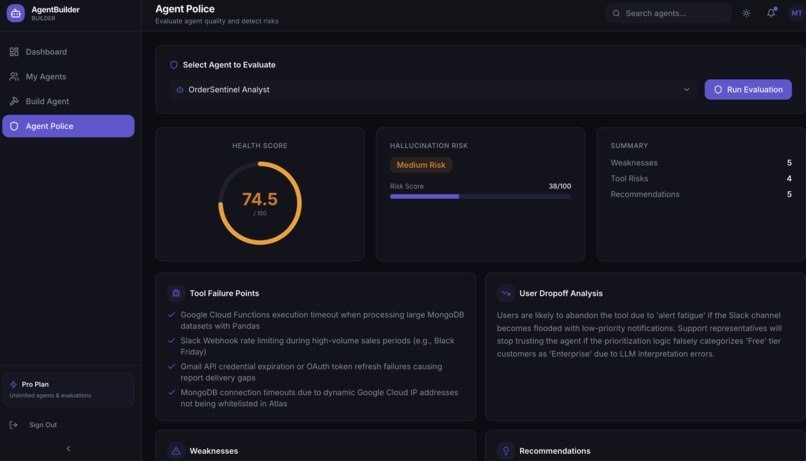Click in the Search agents field

668,13
